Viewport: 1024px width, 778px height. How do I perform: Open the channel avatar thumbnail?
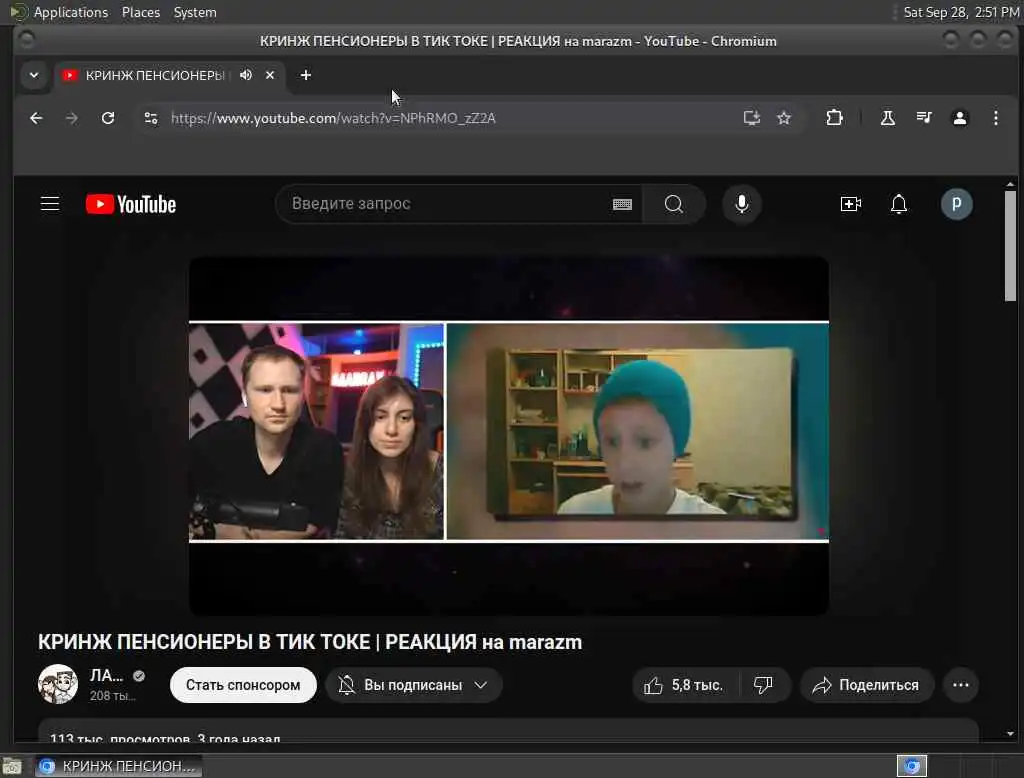[x=57, y=684]
